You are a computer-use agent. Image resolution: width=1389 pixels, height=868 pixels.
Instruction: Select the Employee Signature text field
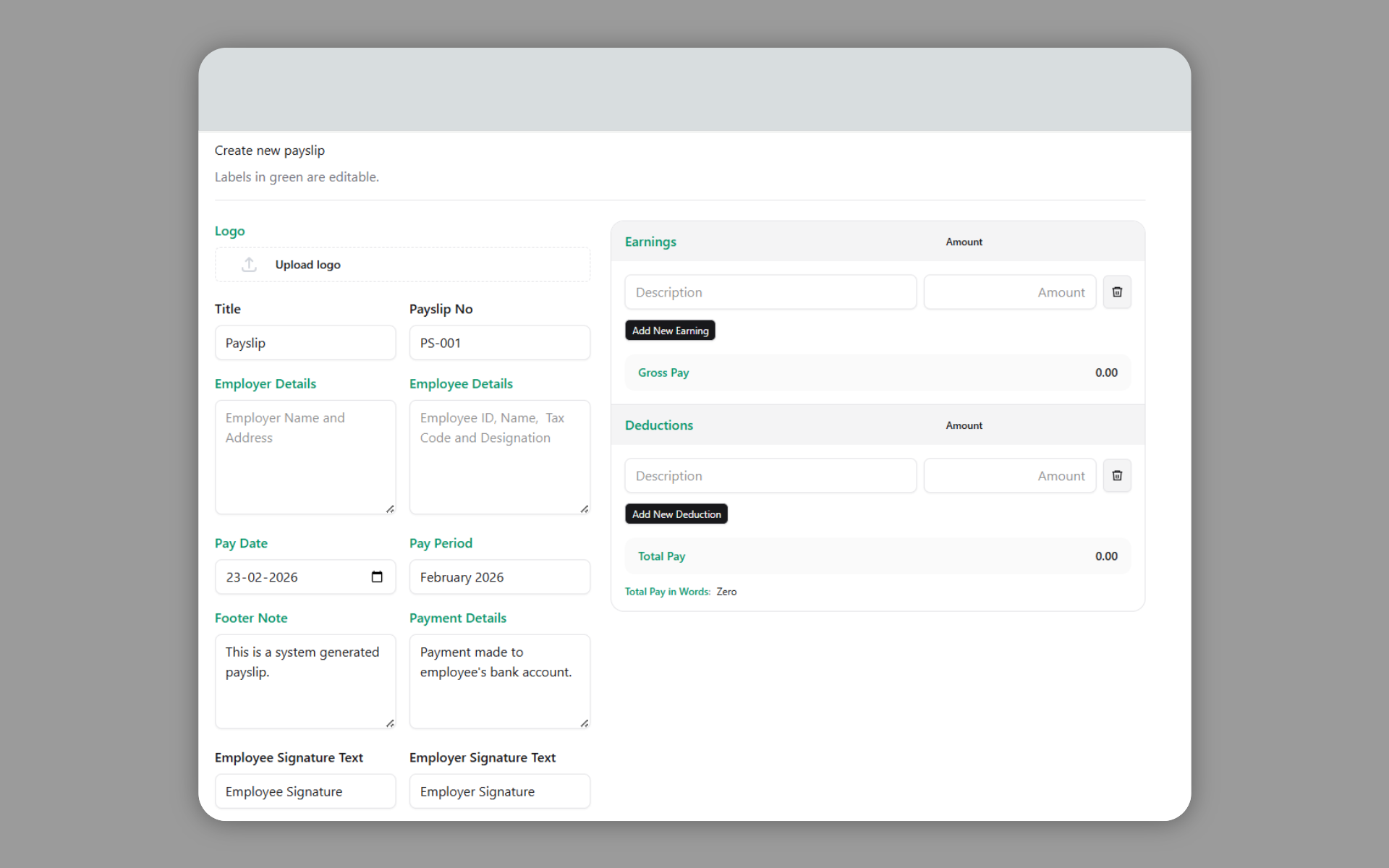[x=305, y=791]
